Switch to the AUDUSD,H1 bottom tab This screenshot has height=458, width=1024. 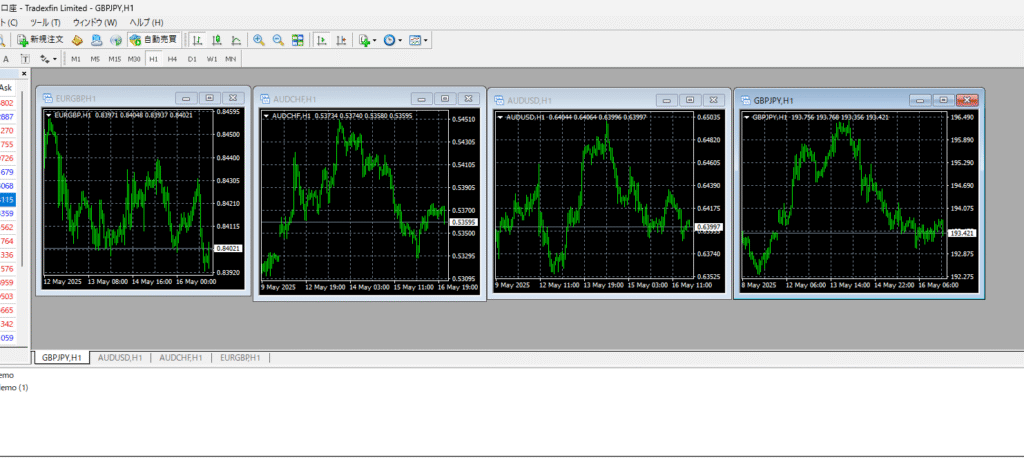point(120,357)
